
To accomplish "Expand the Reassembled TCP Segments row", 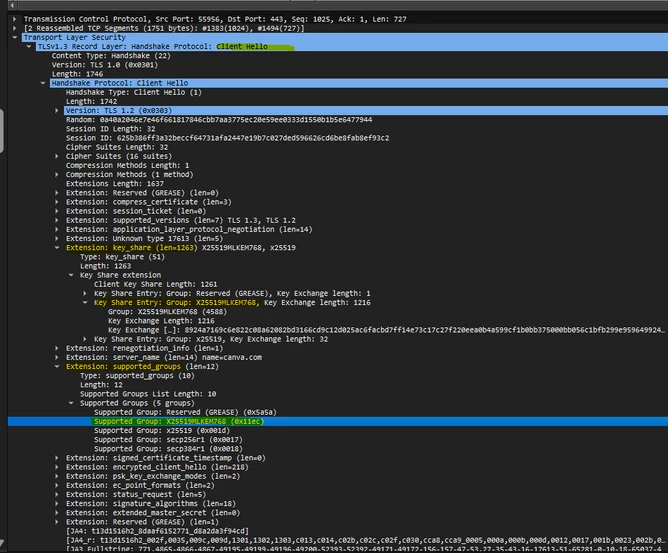I will pyautogui.click(x=14, y=28).
